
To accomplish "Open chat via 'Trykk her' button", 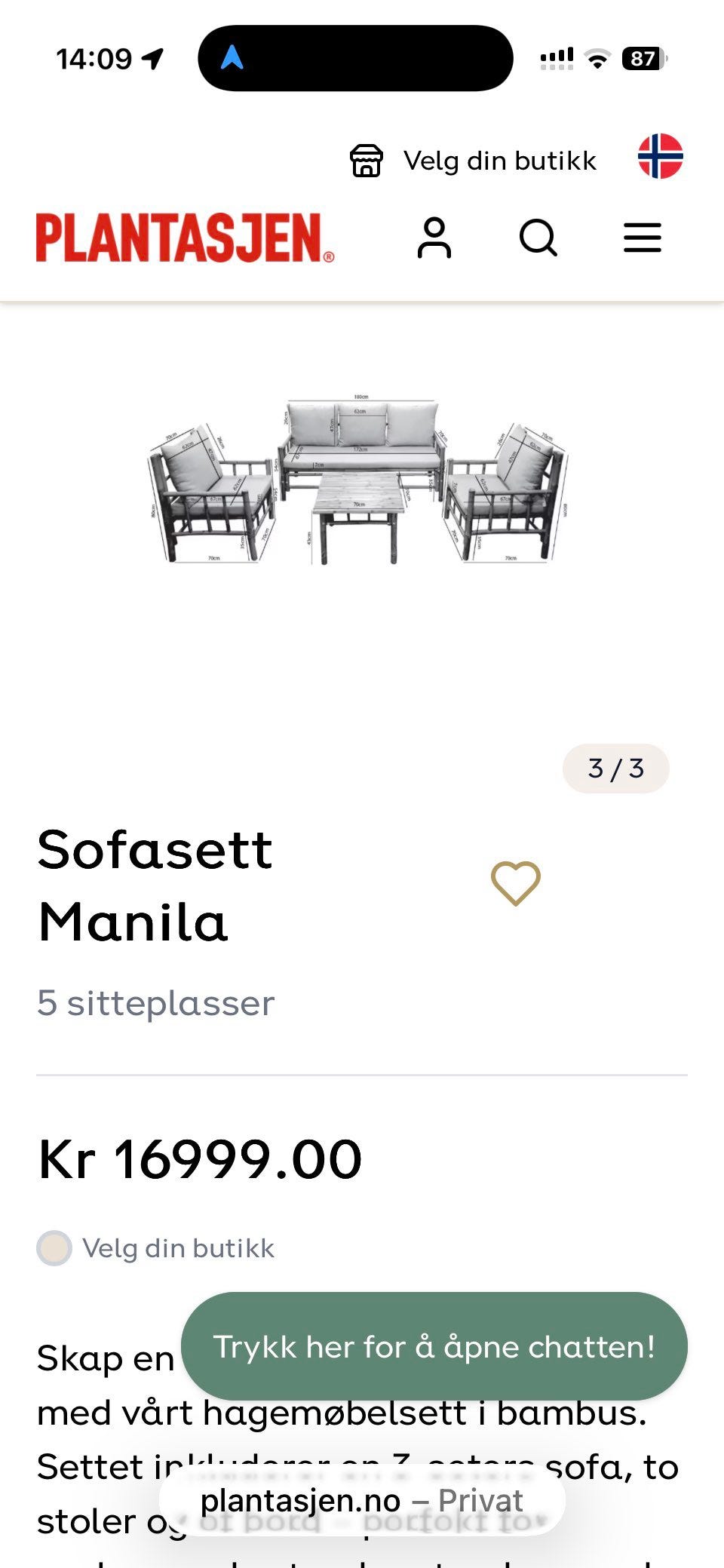I will pyautogui.click(x=434, y=1347).
